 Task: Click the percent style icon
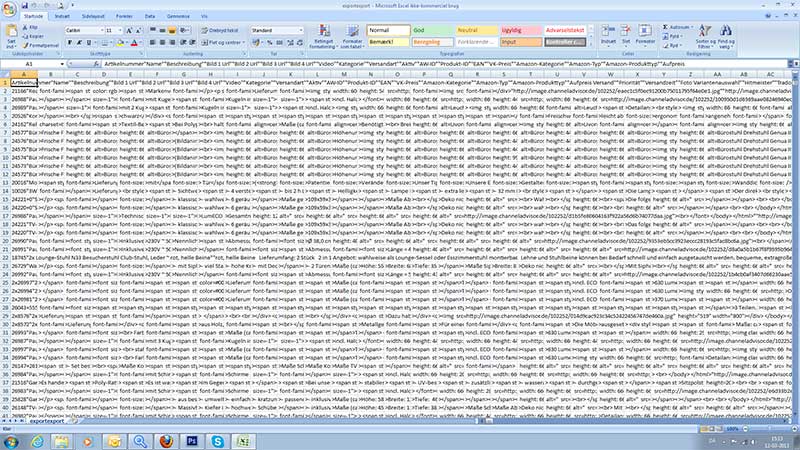coord(269,43)
